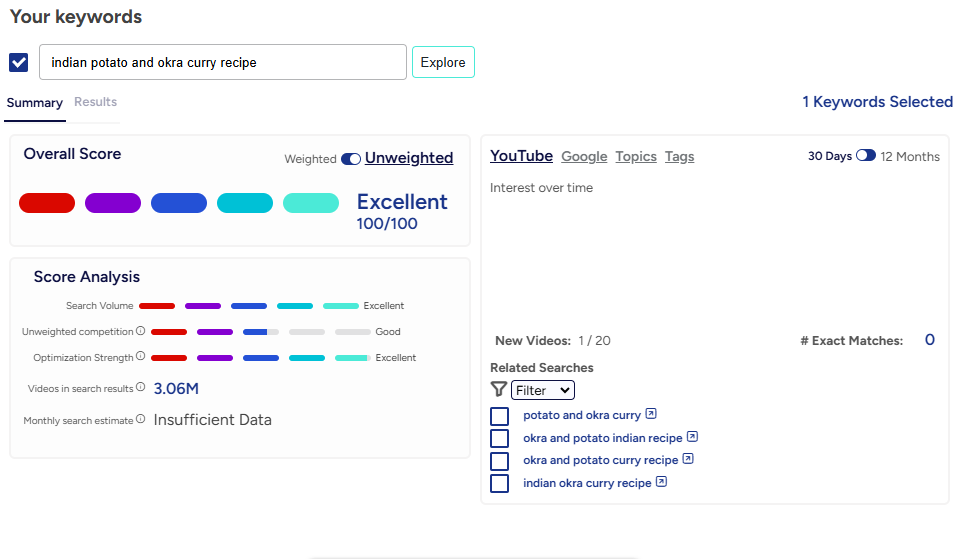The height and width of the screenshot is (559, 960).
Task: Open external link icon beside okra and potato indian recipe
Action: click(x=692, y=437)
